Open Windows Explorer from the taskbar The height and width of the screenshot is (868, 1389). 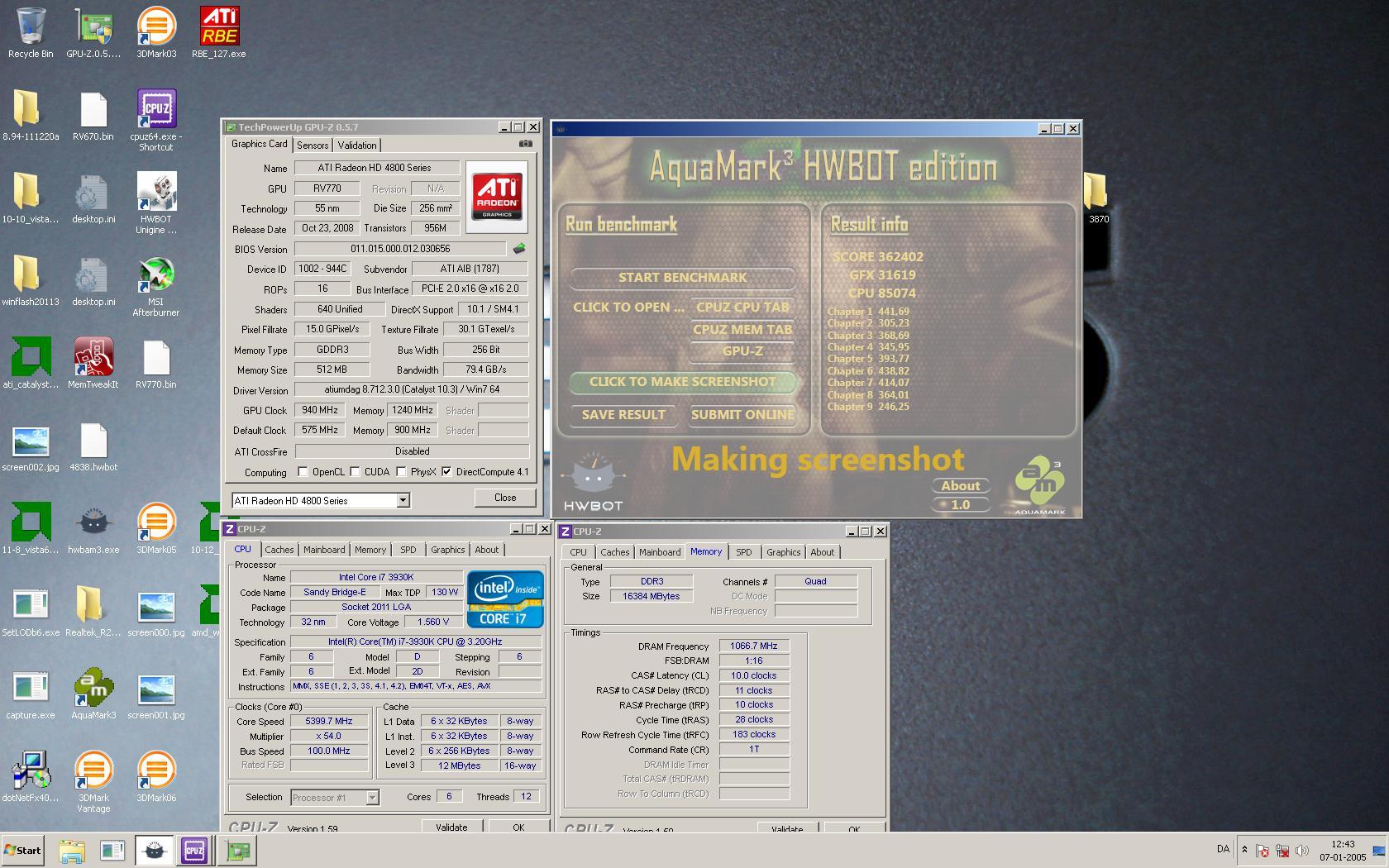72,850
